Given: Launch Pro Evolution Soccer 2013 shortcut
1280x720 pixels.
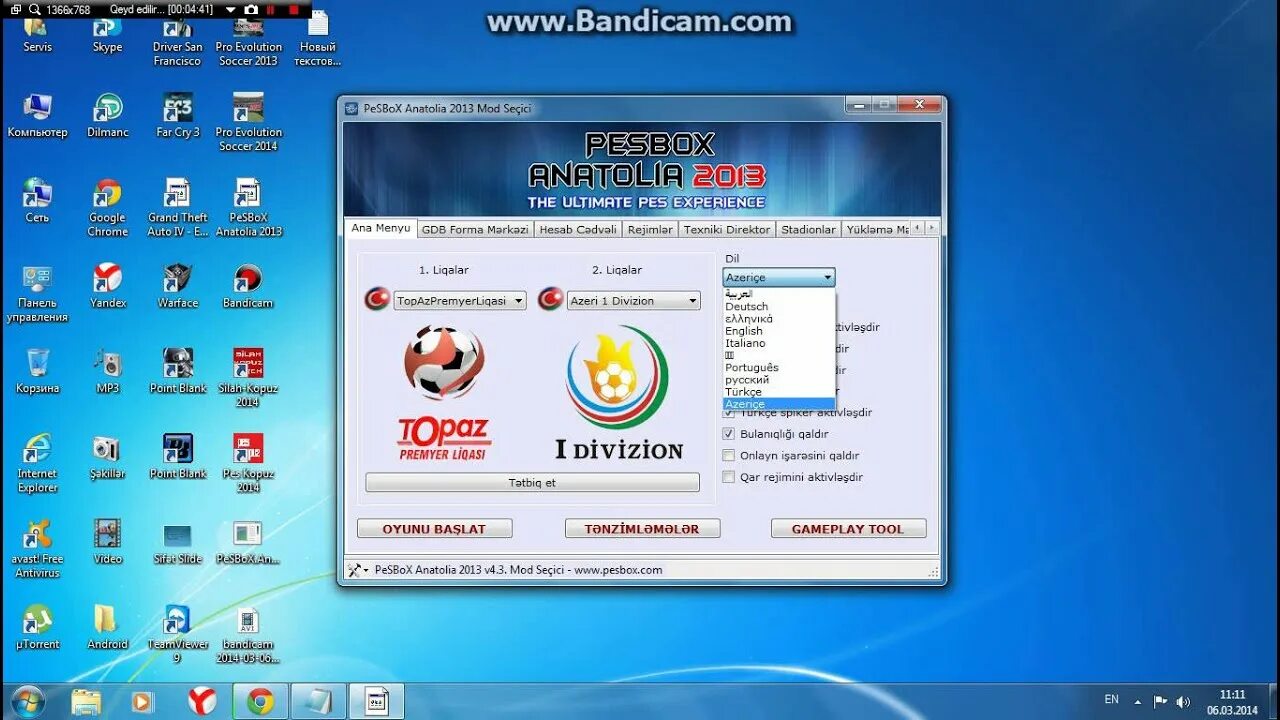Looking at the screenshot, I should 248,43.
